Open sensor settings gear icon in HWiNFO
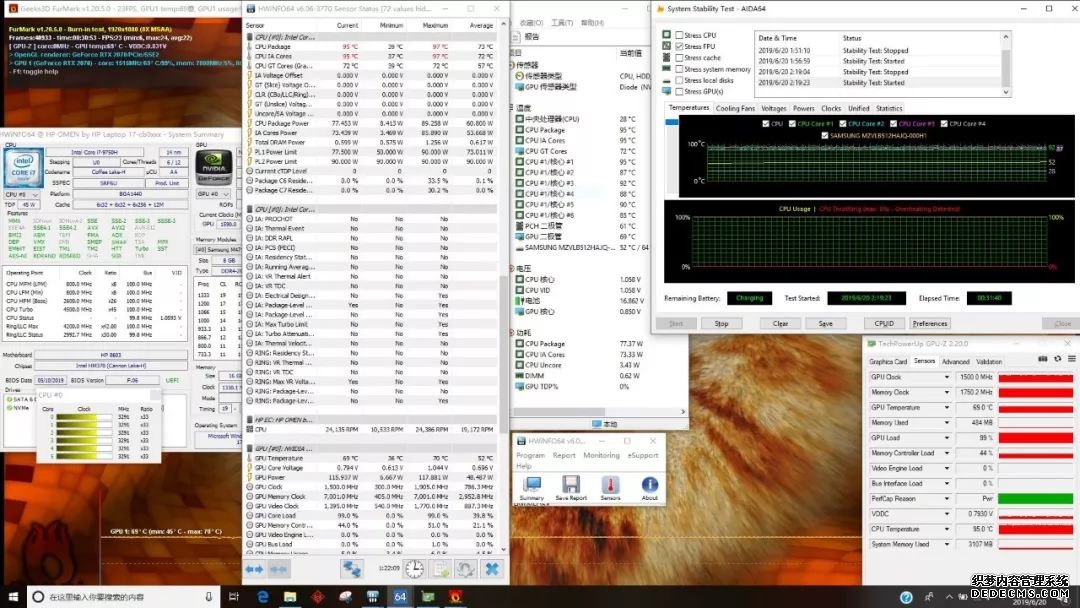1080x608 pixels. click(466, 569)
